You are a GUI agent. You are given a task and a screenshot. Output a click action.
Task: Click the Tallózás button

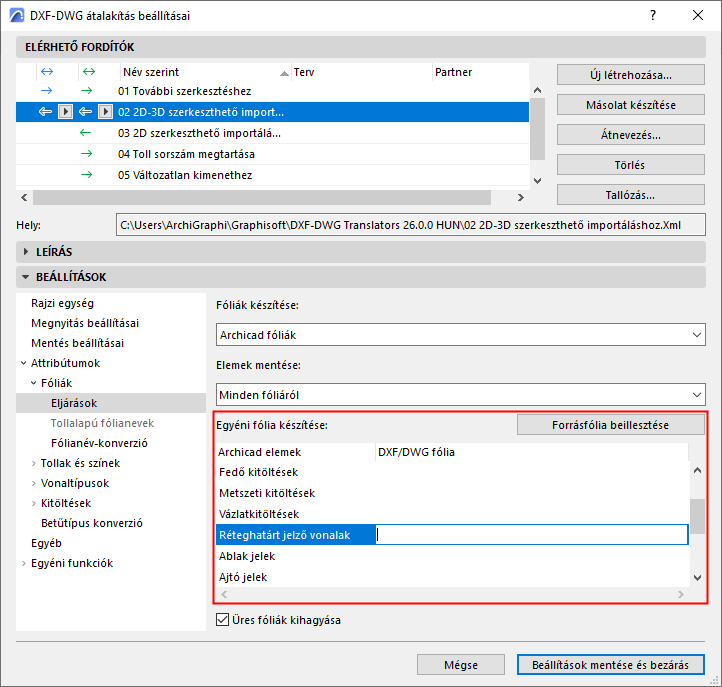(631, 195)
